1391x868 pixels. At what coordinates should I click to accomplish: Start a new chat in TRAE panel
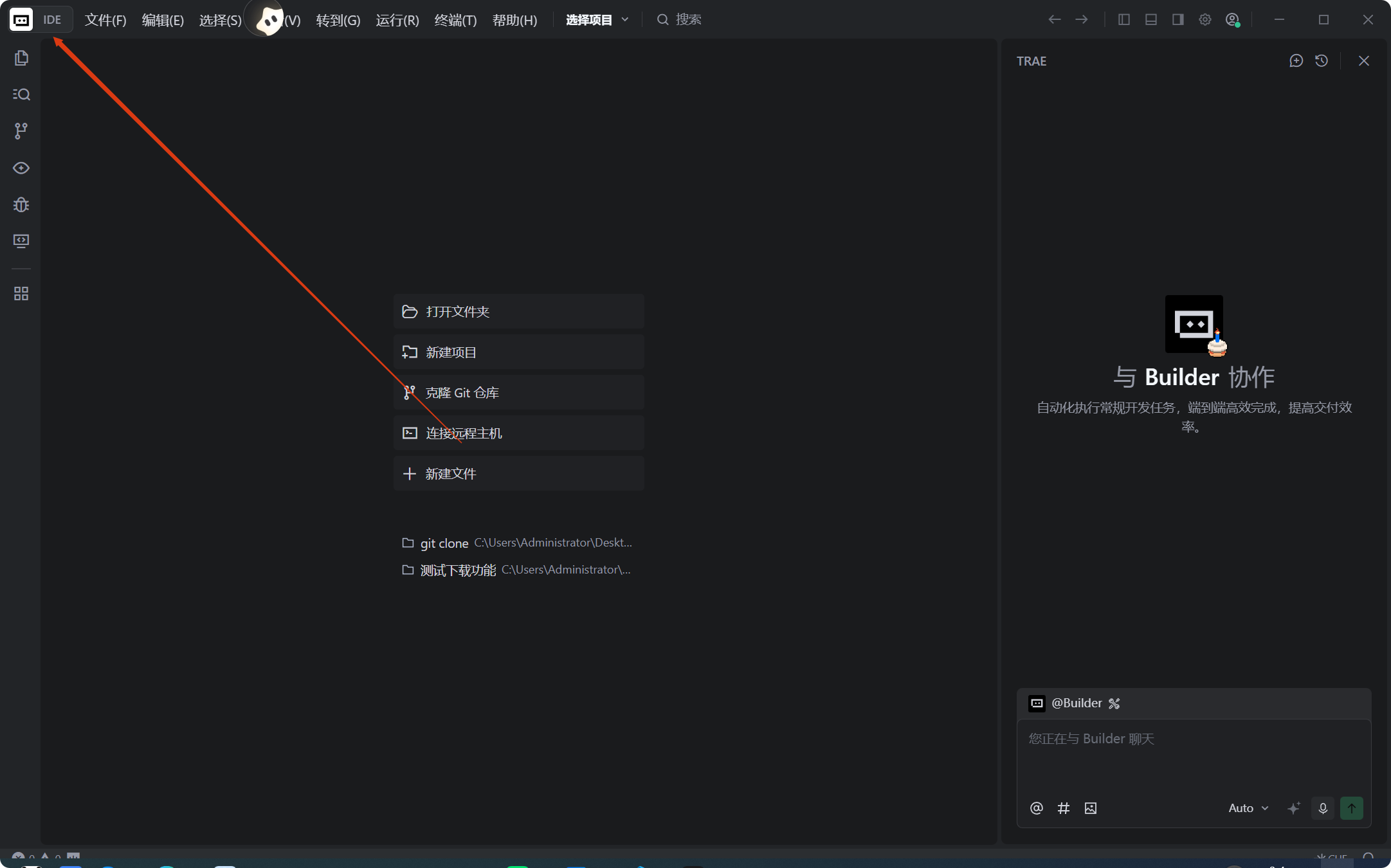point(1296,60)
